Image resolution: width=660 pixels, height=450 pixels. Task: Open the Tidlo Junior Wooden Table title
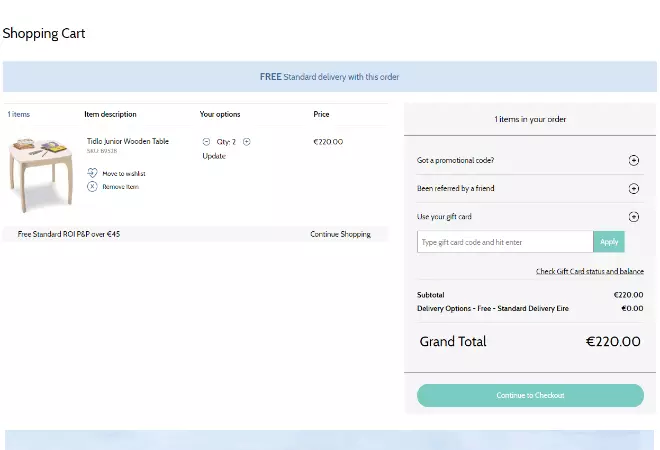pos(127,141)
